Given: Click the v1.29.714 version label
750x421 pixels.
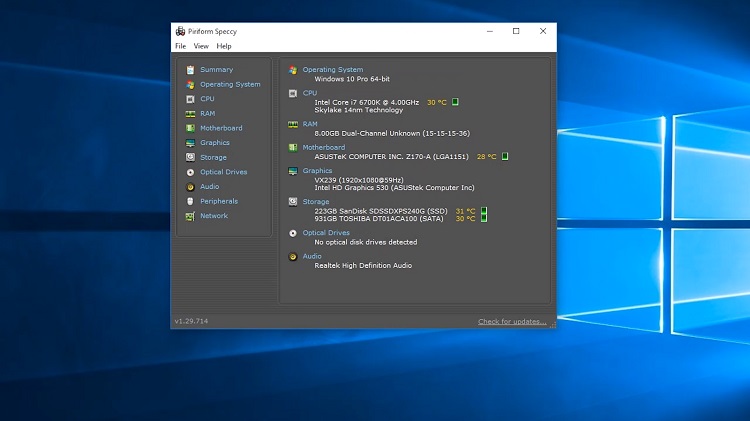Looking at the screenshot, I should 191,321.
